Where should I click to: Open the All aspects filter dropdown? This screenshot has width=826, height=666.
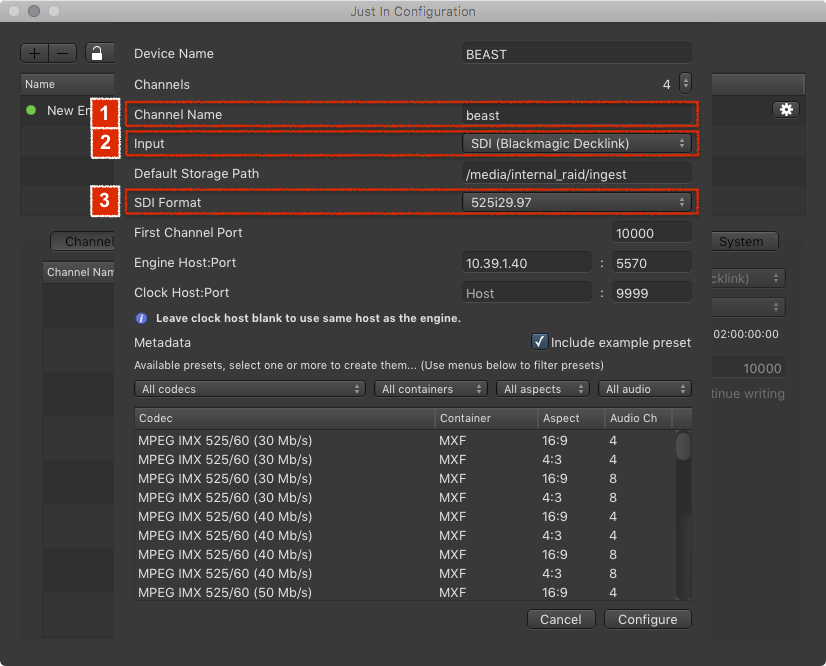(543, 389)
